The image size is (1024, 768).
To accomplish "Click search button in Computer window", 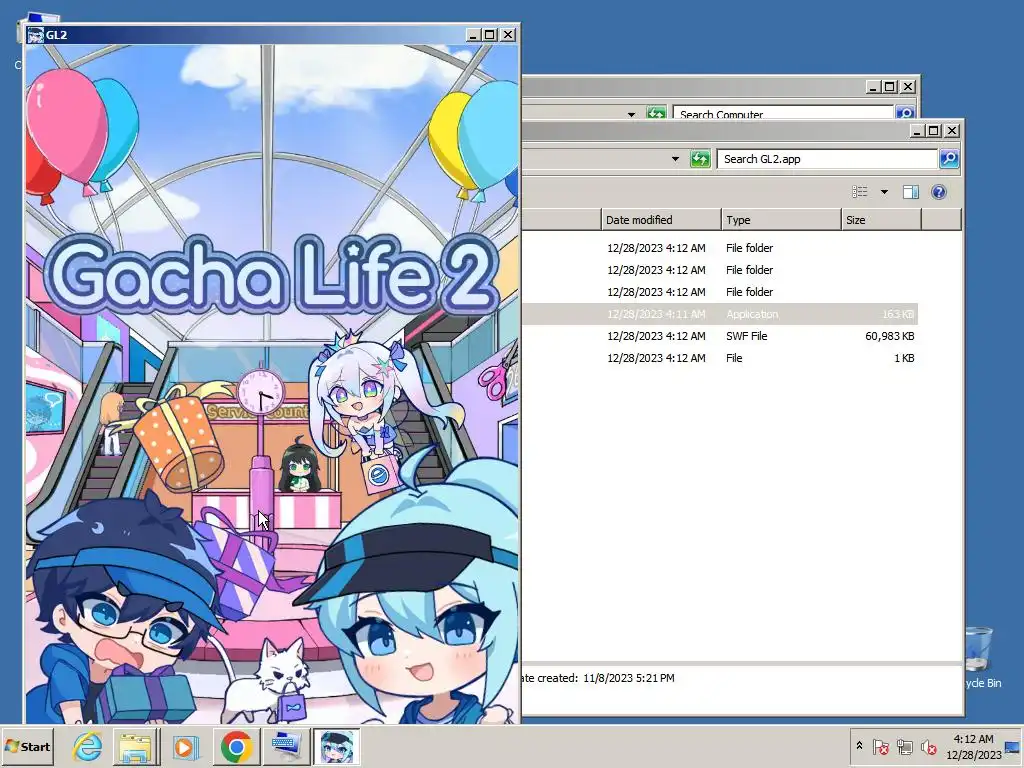I will click(x=904, y=113).
